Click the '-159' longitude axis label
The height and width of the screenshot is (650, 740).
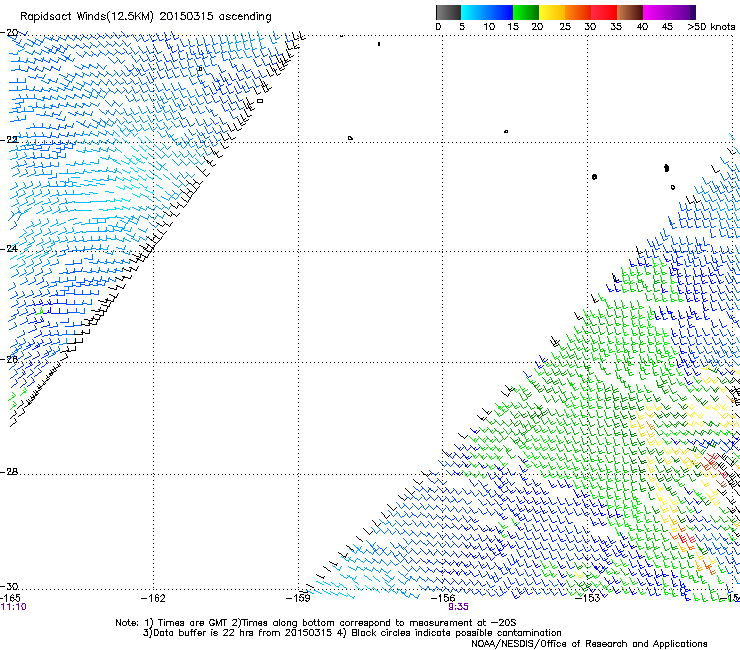point(298,598)
